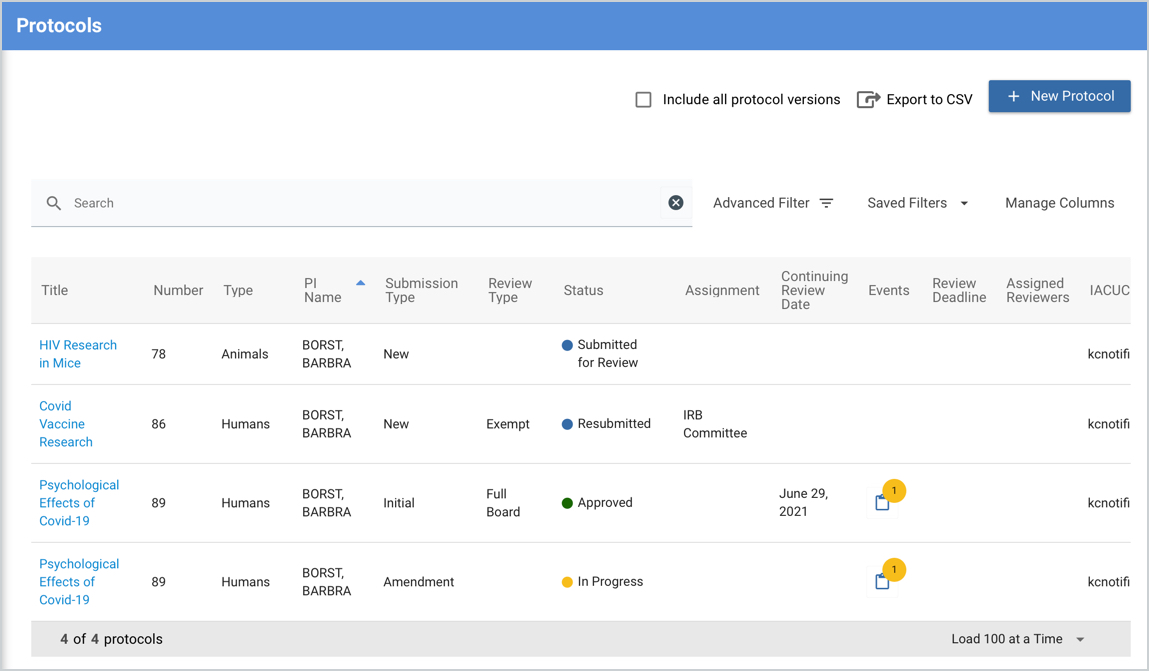Enable Include all protocol versions checkbox
Viewport: 1149px width, 671px height.
[644, 99]
